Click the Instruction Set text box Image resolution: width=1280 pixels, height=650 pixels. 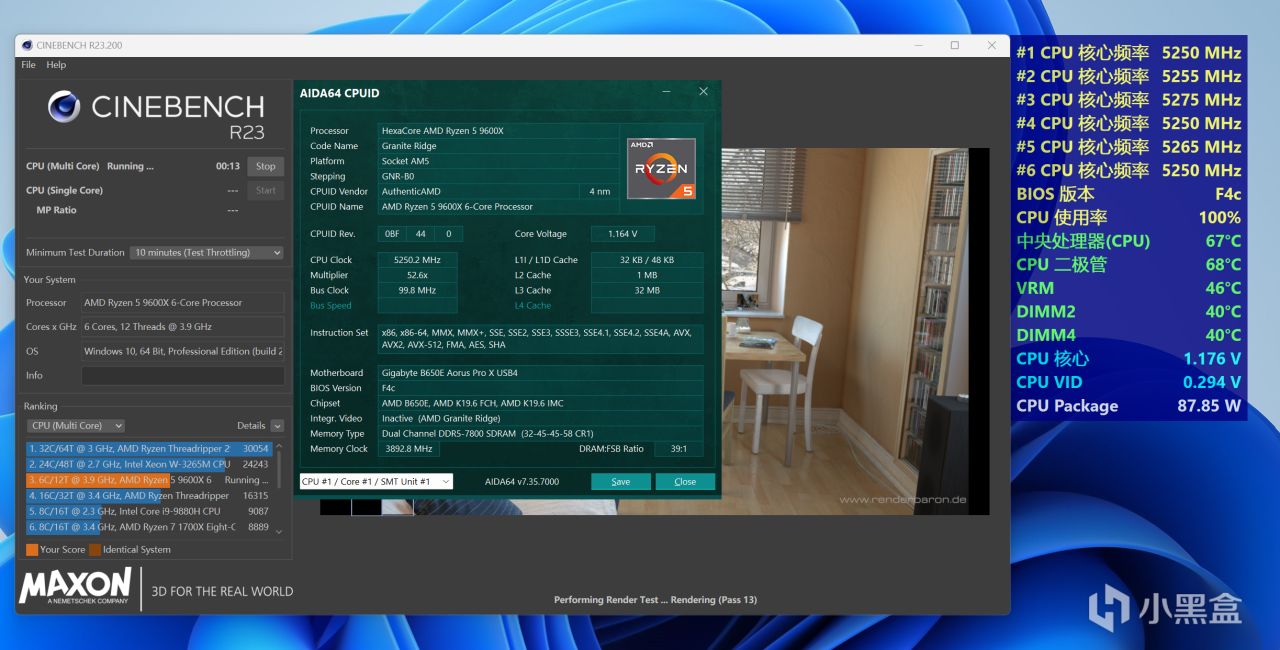540,339
